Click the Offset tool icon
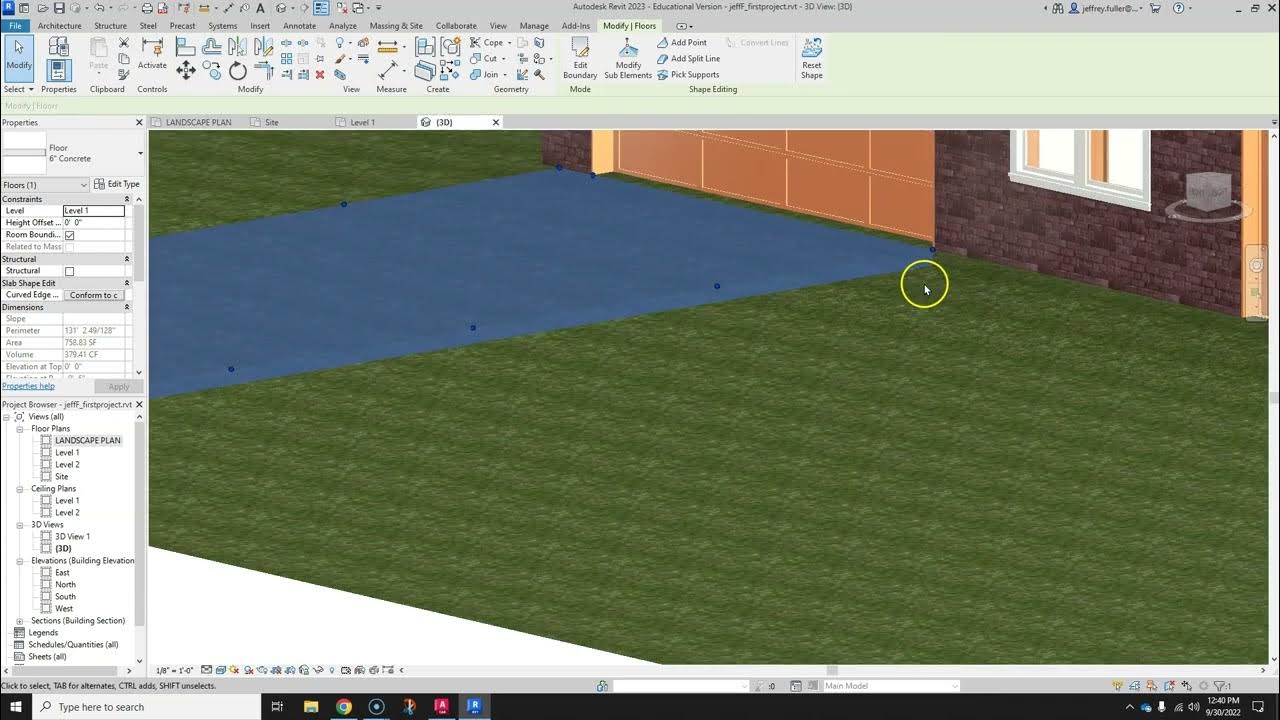Screen dimensions: 1280x720 (212, 46)
